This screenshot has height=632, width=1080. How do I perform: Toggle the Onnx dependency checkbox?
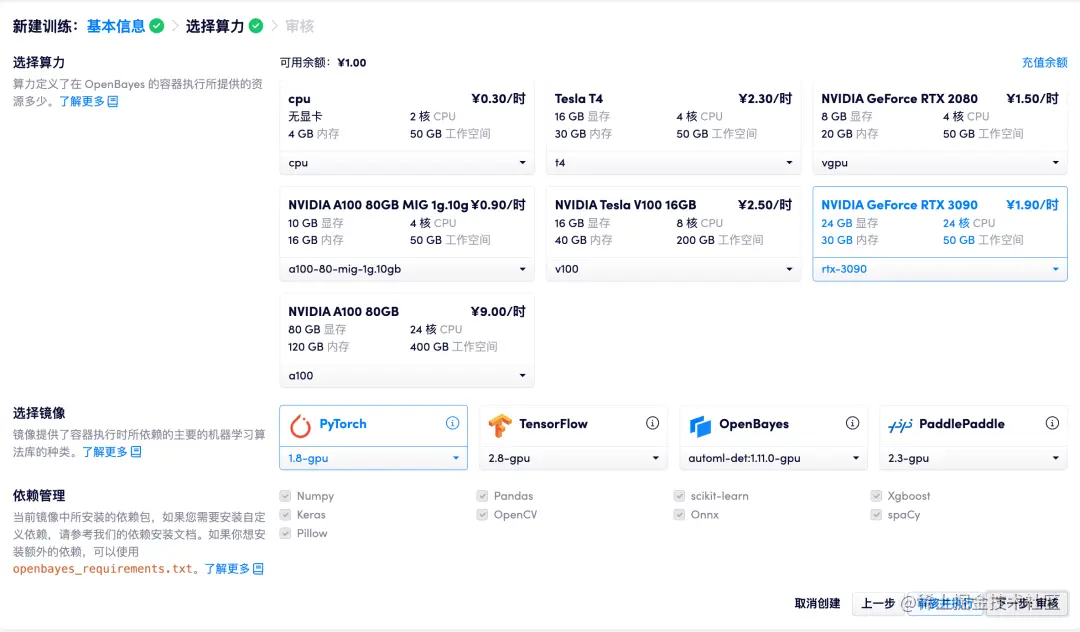coord(679,514)
